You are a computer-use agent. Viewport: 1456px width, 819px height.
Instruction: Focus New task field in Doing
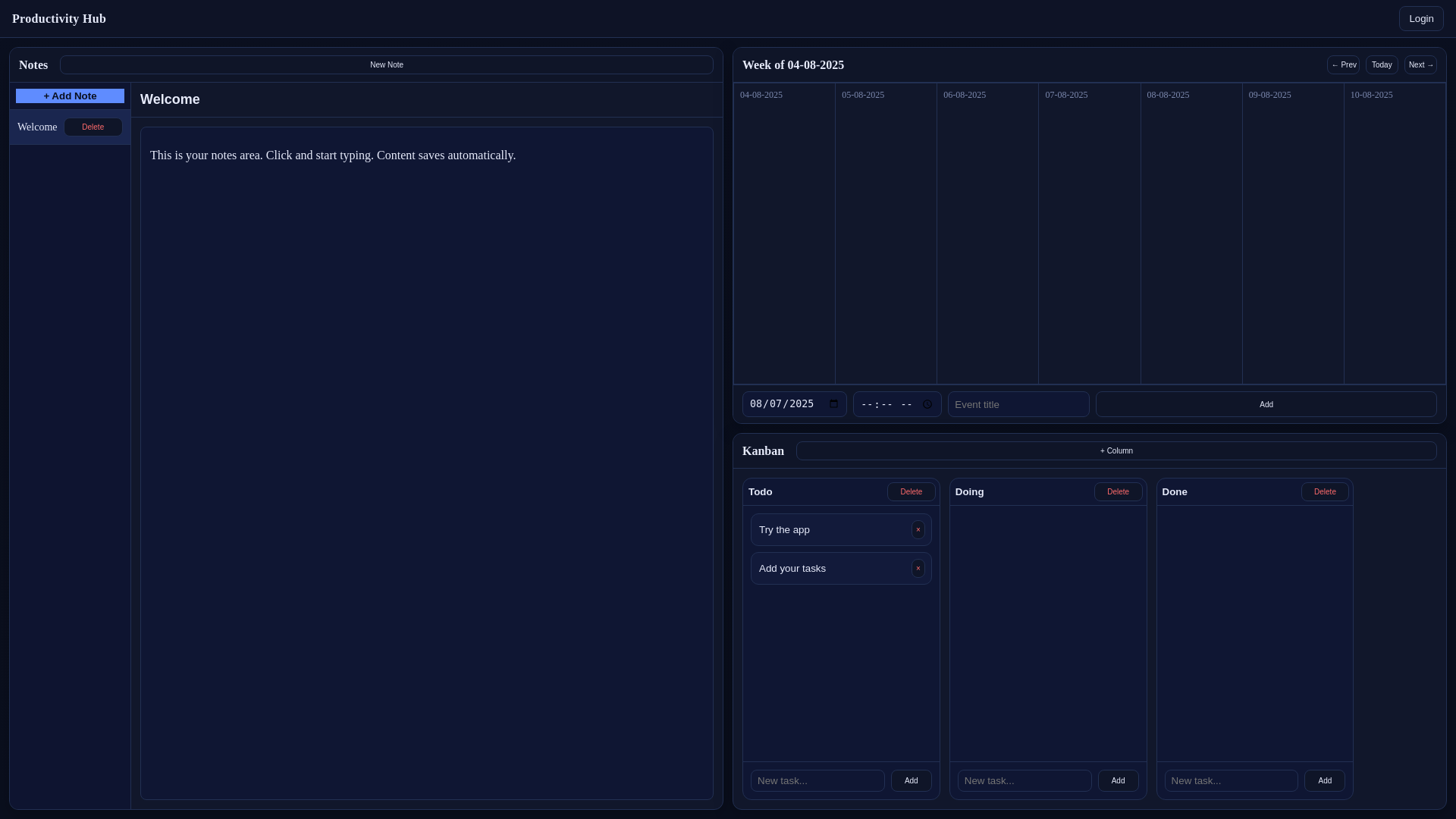1025,781
